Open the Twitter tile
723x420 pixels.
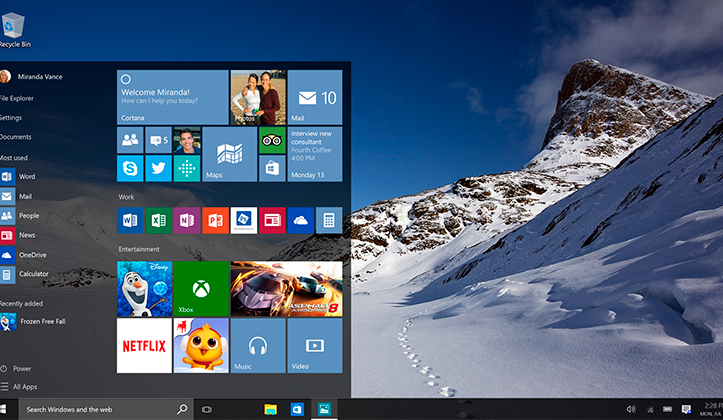point(158,168)
